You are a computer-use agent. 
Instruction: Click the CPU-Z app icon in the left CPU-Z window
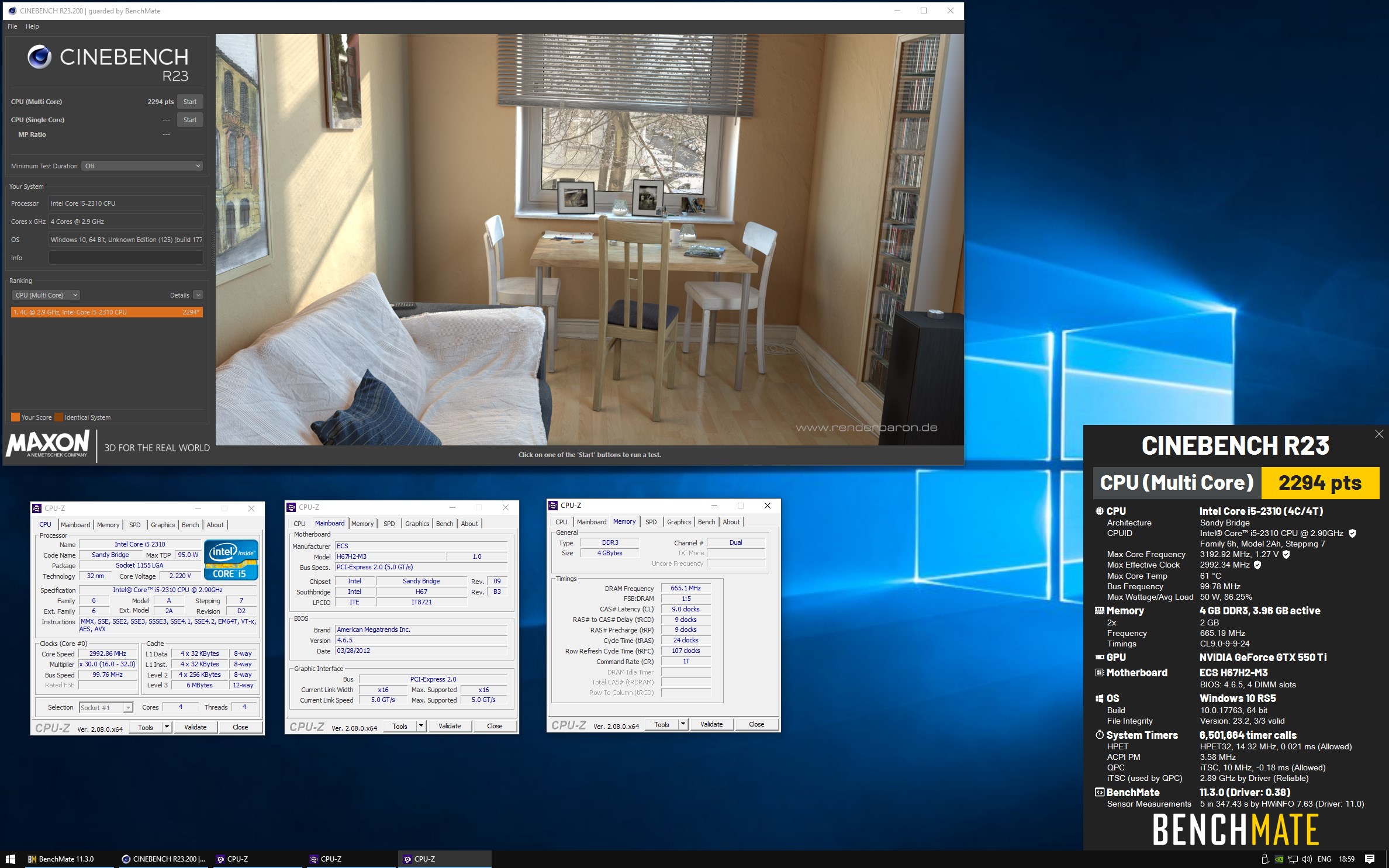(x=37, y=509)
